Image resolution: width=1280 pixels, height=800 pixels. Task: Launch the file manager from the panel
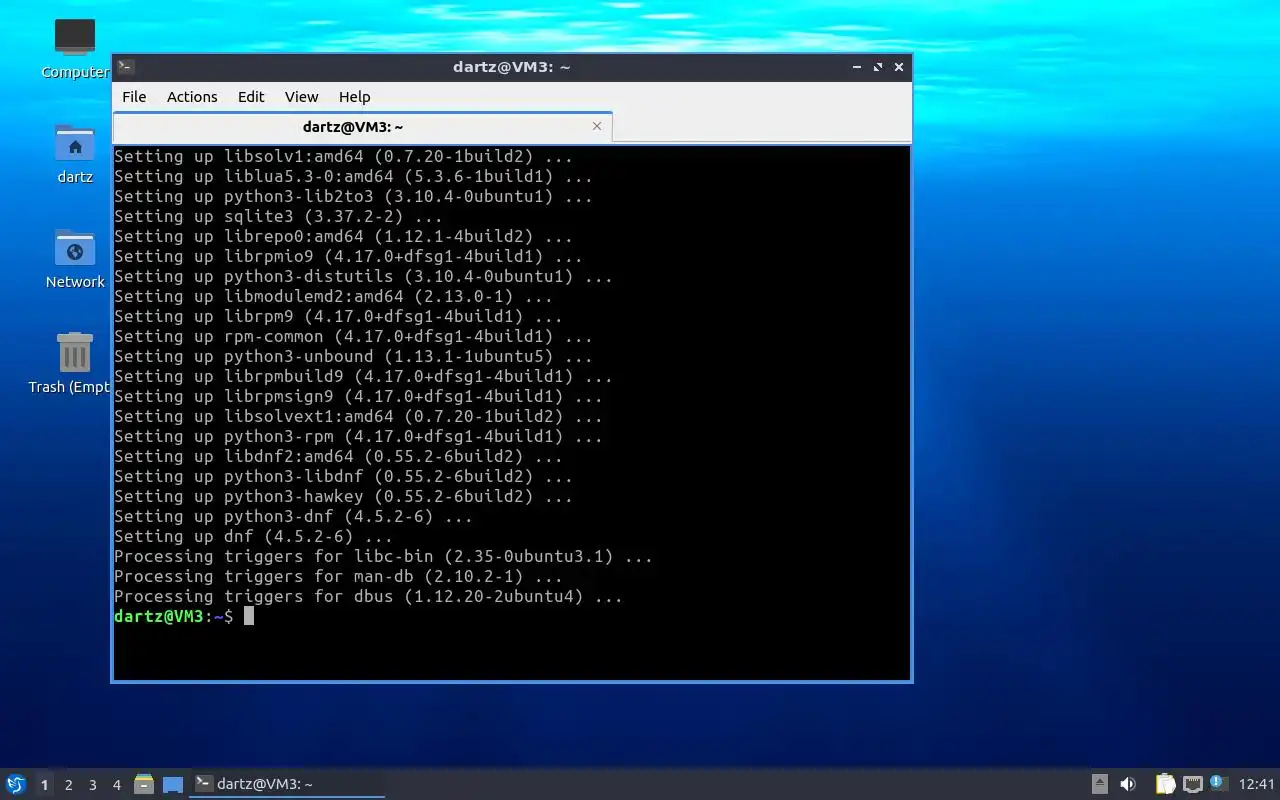pyautogui.click(x=144, y=784)
